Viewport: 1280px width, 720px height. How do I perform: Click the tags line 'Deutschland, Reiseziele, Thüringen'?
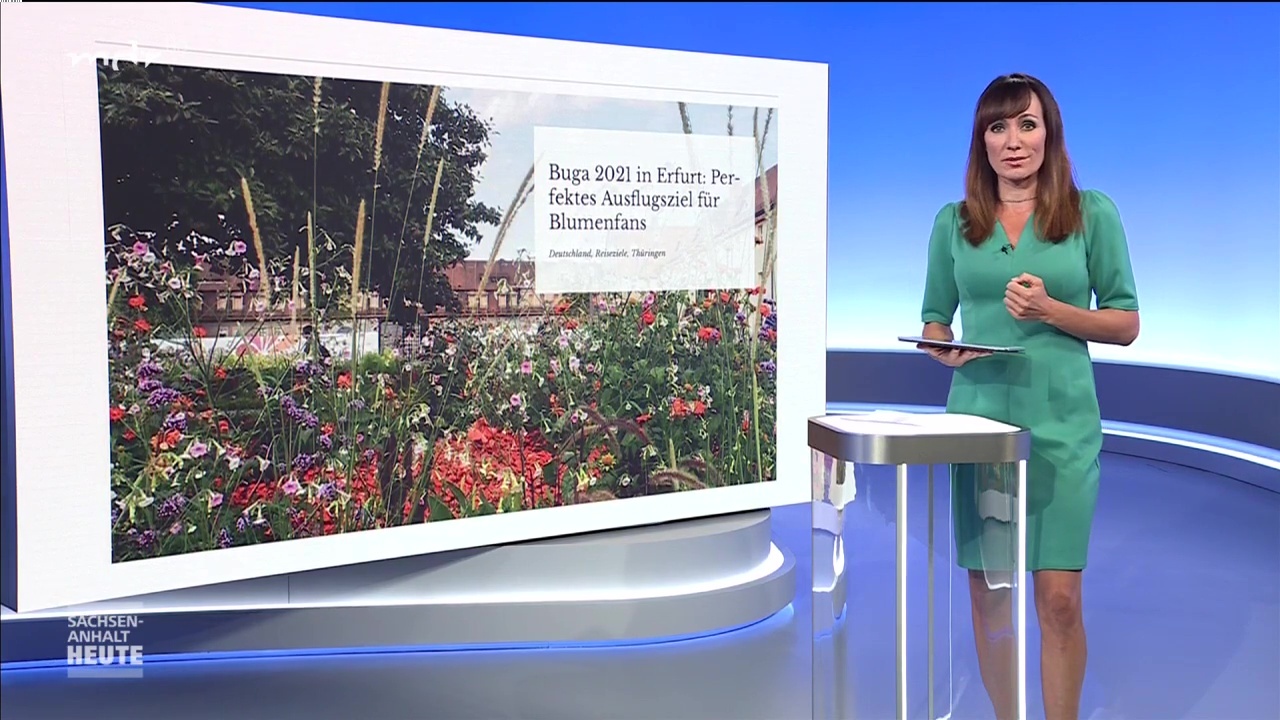click(x=607, y=254)
